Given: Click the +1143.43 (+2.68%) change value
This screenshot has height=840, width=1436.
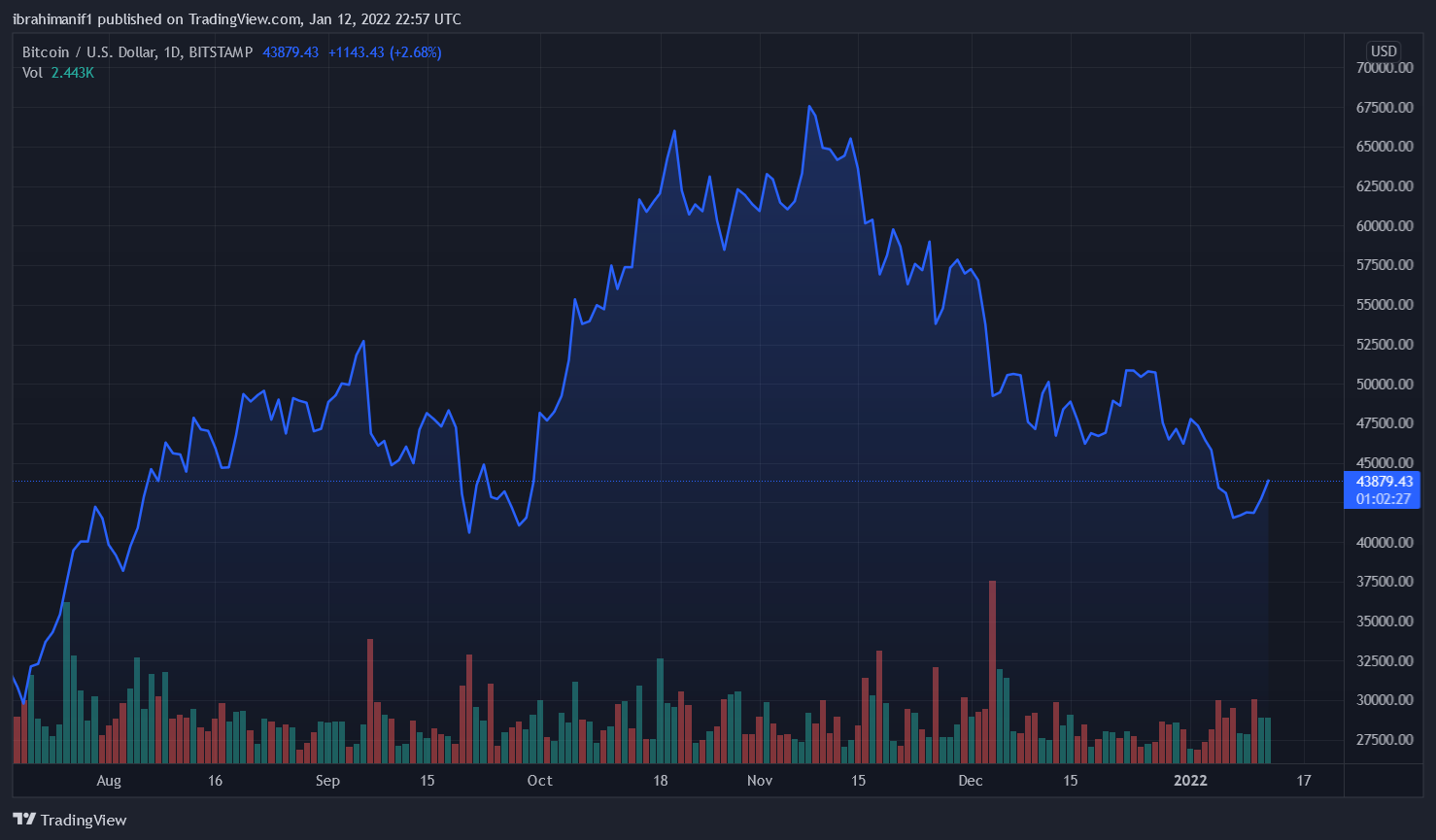Looking at the screenshot, I should [385, 52].
